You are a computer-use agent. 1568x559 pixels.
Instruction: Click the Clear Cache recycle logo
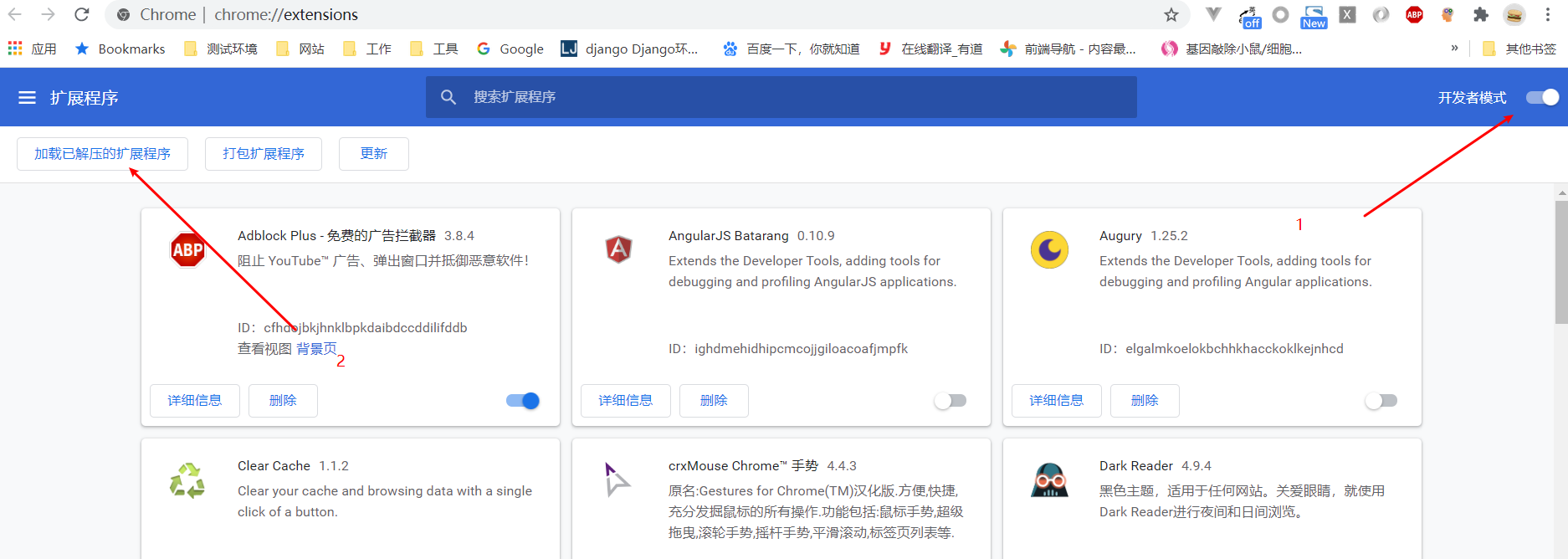point(187,480)
